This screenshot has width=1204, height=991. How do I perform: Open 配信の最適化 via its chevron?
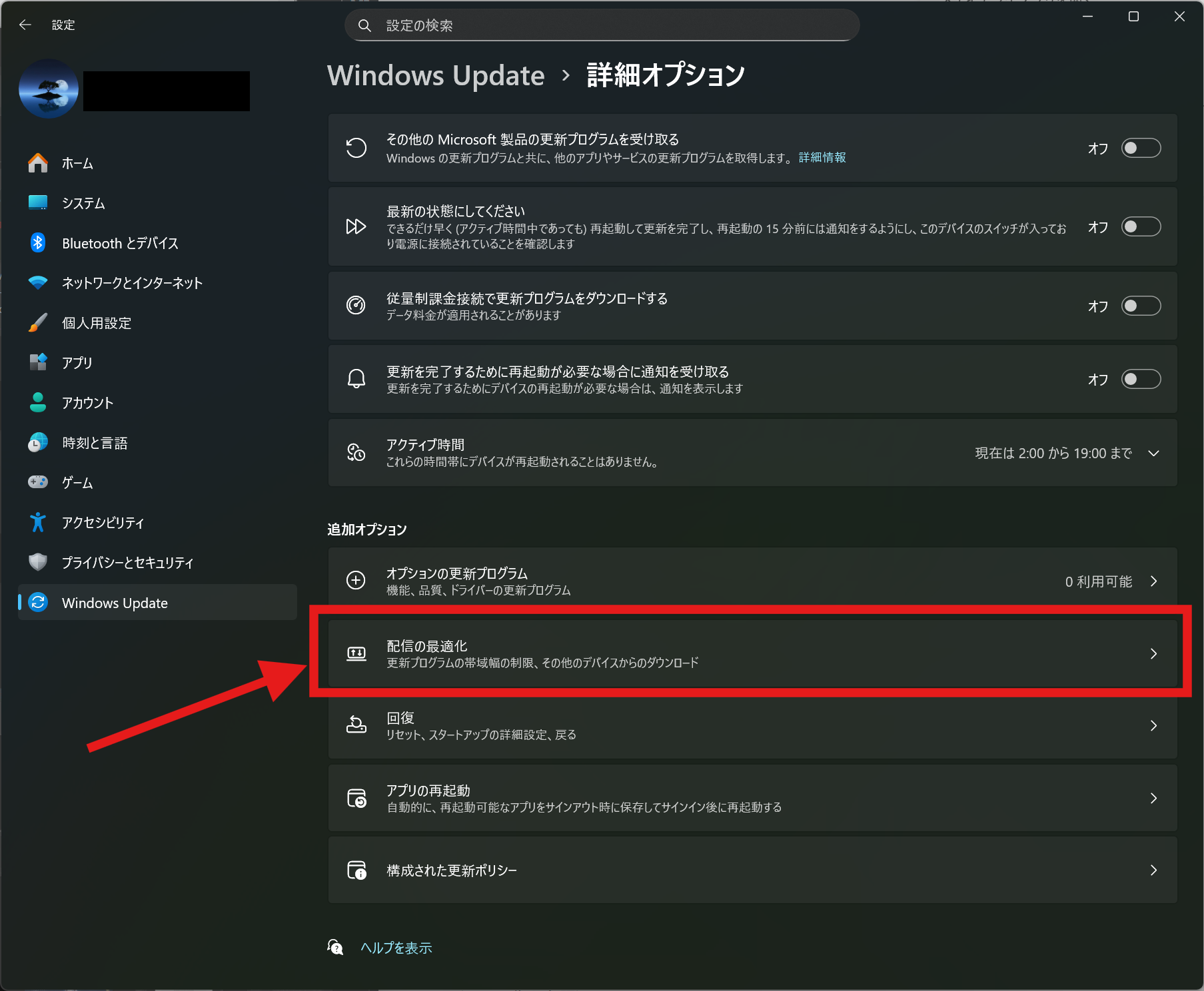(1153, 654)
